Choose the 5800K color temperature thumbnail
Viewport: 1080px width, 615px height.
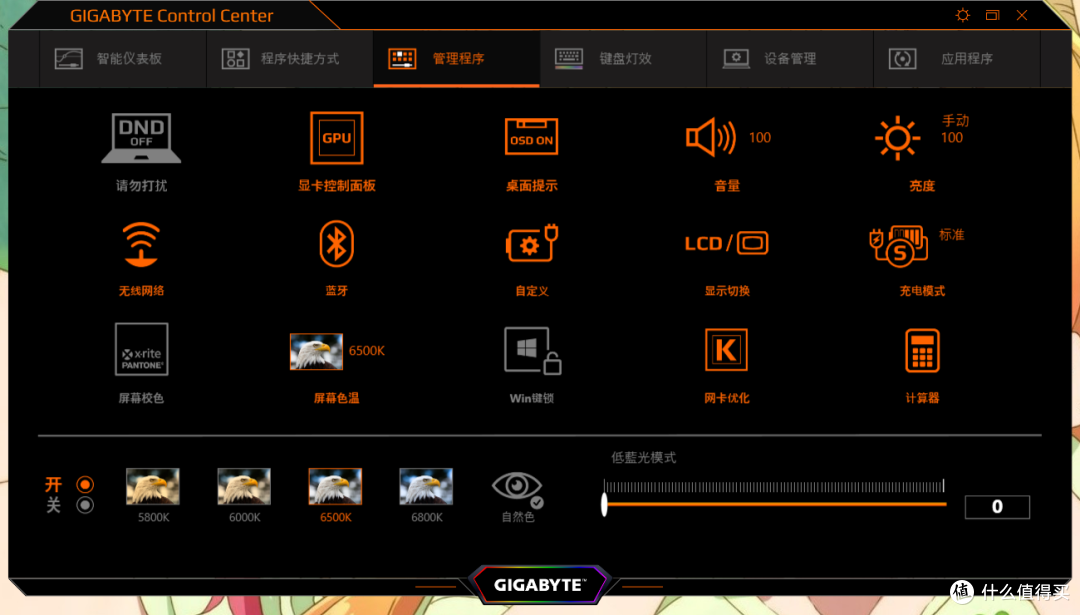(x=153, y=486)
